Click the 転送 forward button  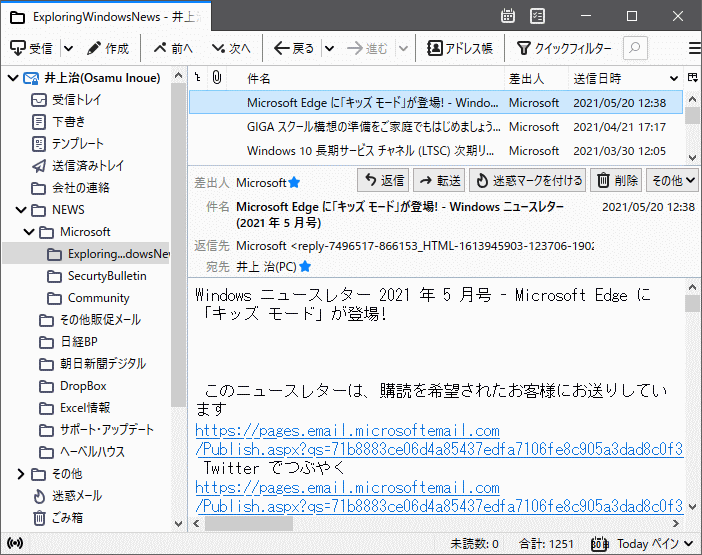439,180
